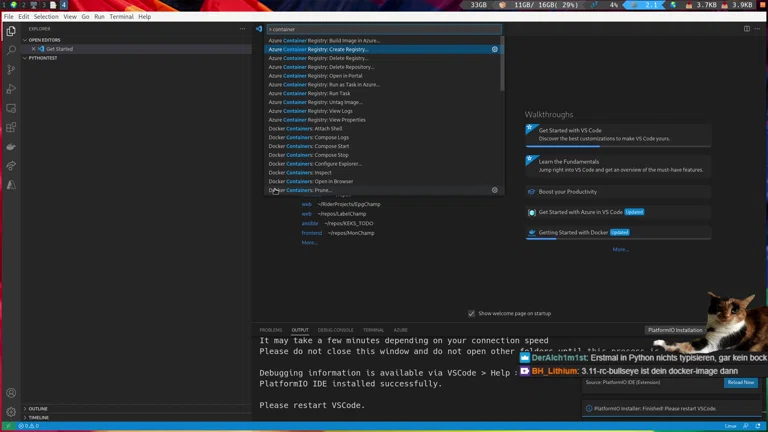Screen dimensions: 768x432
Task: Expand the Outline section
Action: (38, 408)
